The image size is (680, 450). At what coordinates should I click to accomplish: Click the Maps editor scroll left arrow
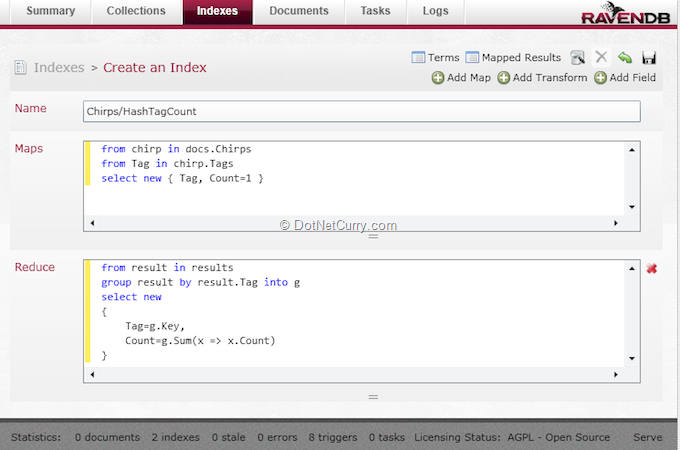tap(92, 223)
